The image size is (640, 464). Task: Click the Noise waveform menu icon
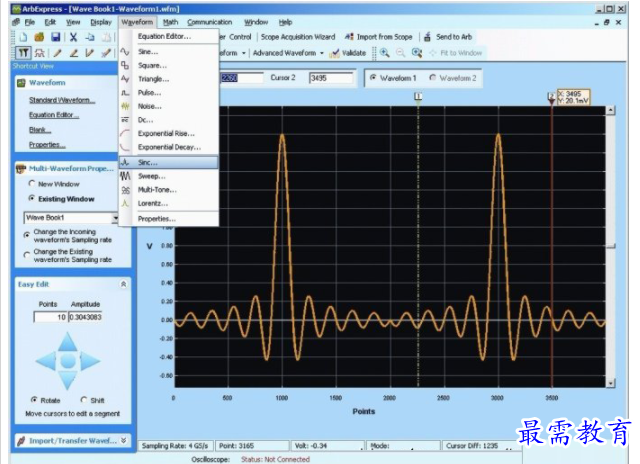tap(125, 106)
